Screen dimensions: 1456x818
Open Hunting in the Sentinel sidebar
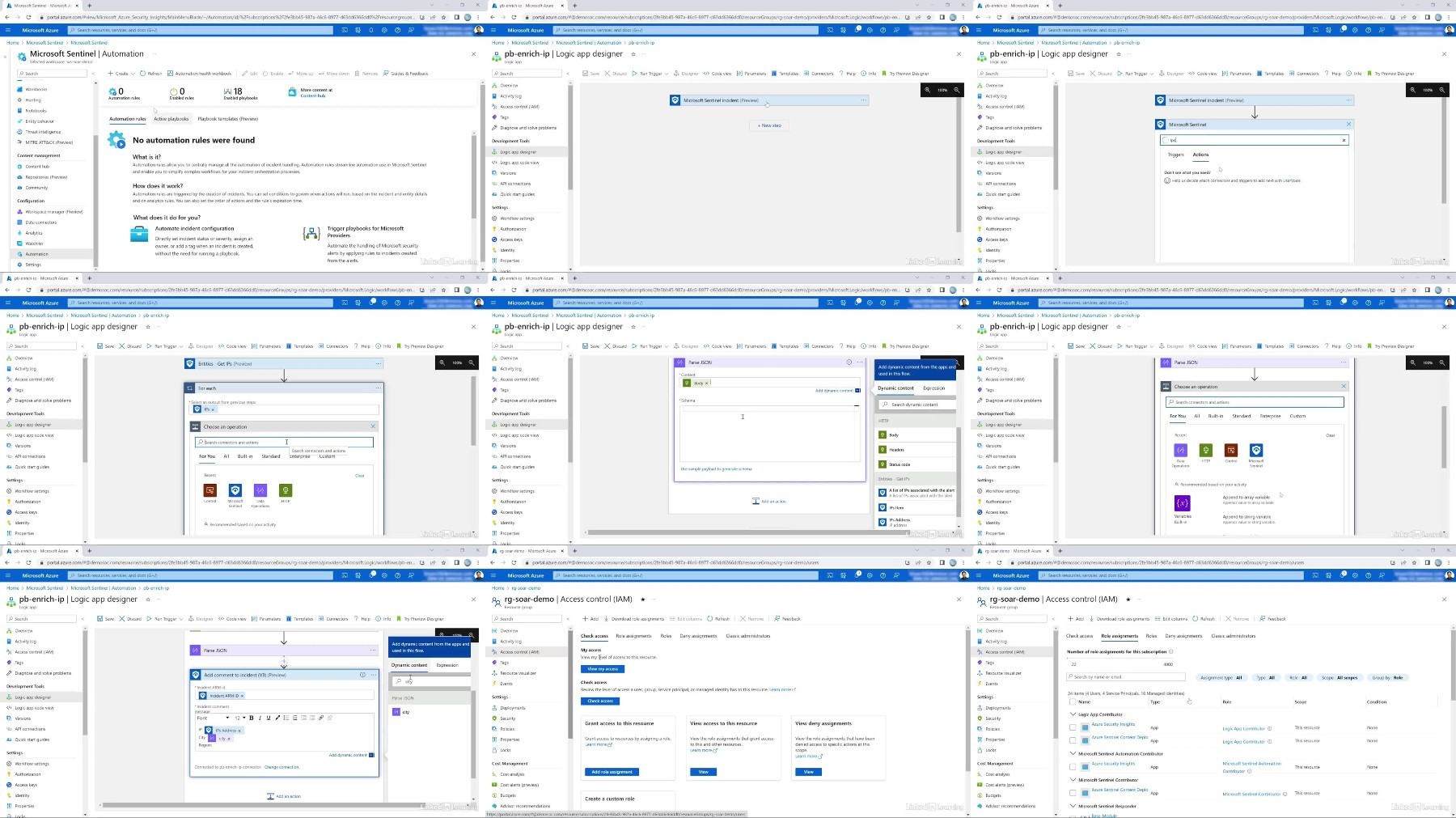(33, 100)
